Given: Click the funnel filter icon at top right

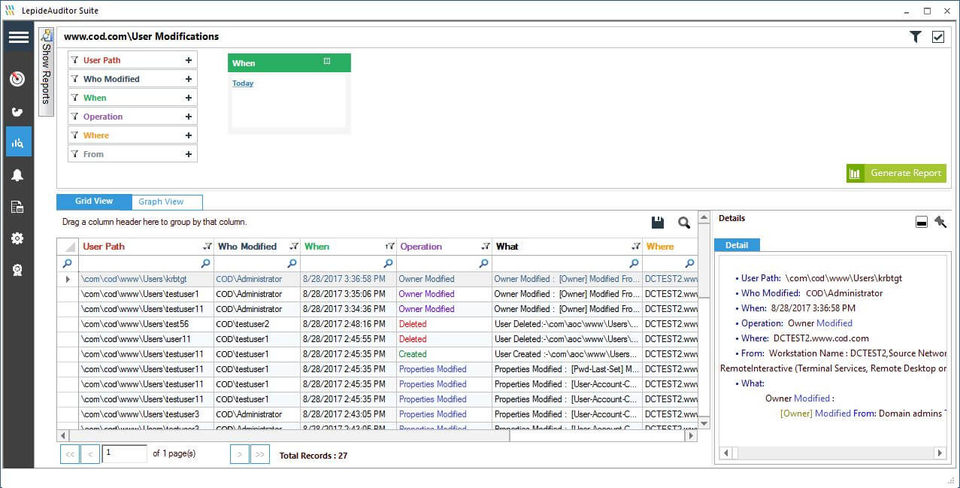Looking at the screenshot, I should (x=915, y=37).
